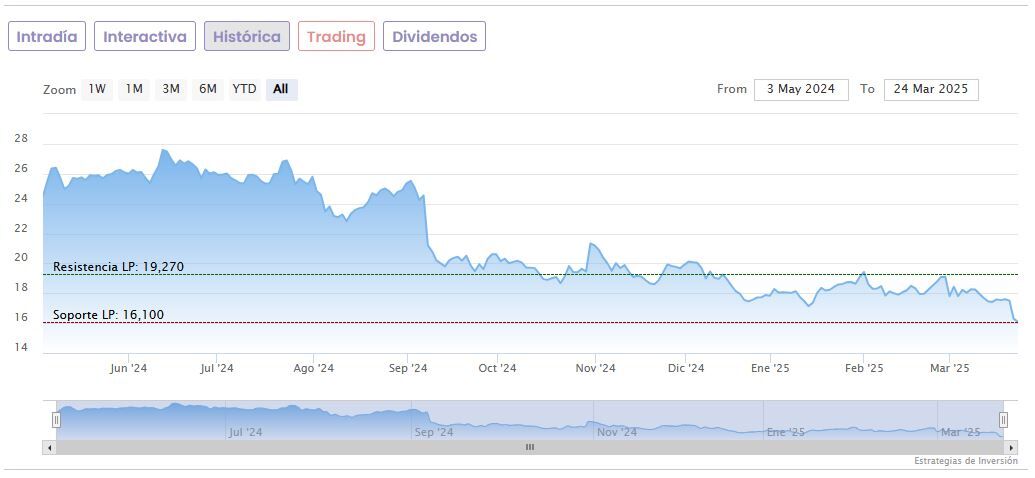Open the Trading tab
This screenshot has height=478, width=1035.
tap(336, 37)
